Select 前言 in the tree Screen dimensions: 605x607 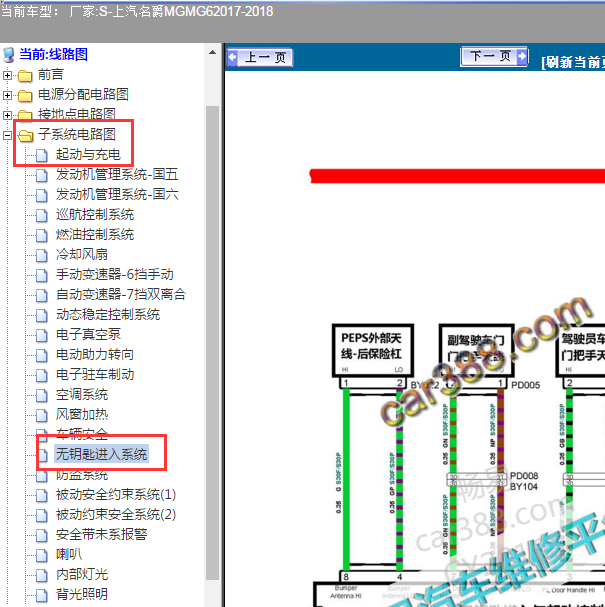pos(51,75)
